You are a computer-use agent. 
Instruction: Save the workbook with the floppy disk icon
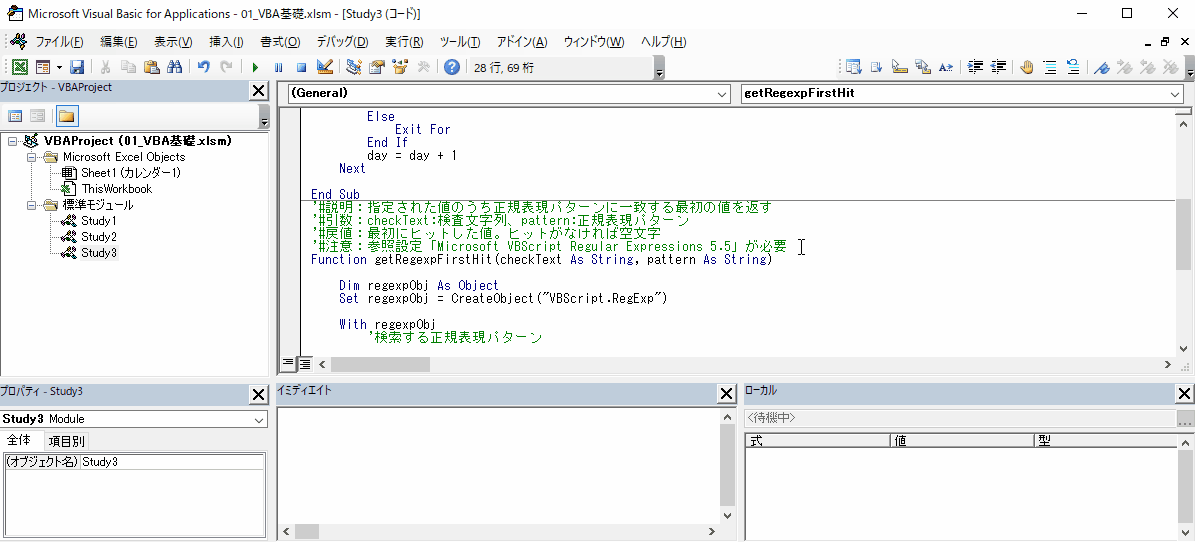click(x=77, y=67)
